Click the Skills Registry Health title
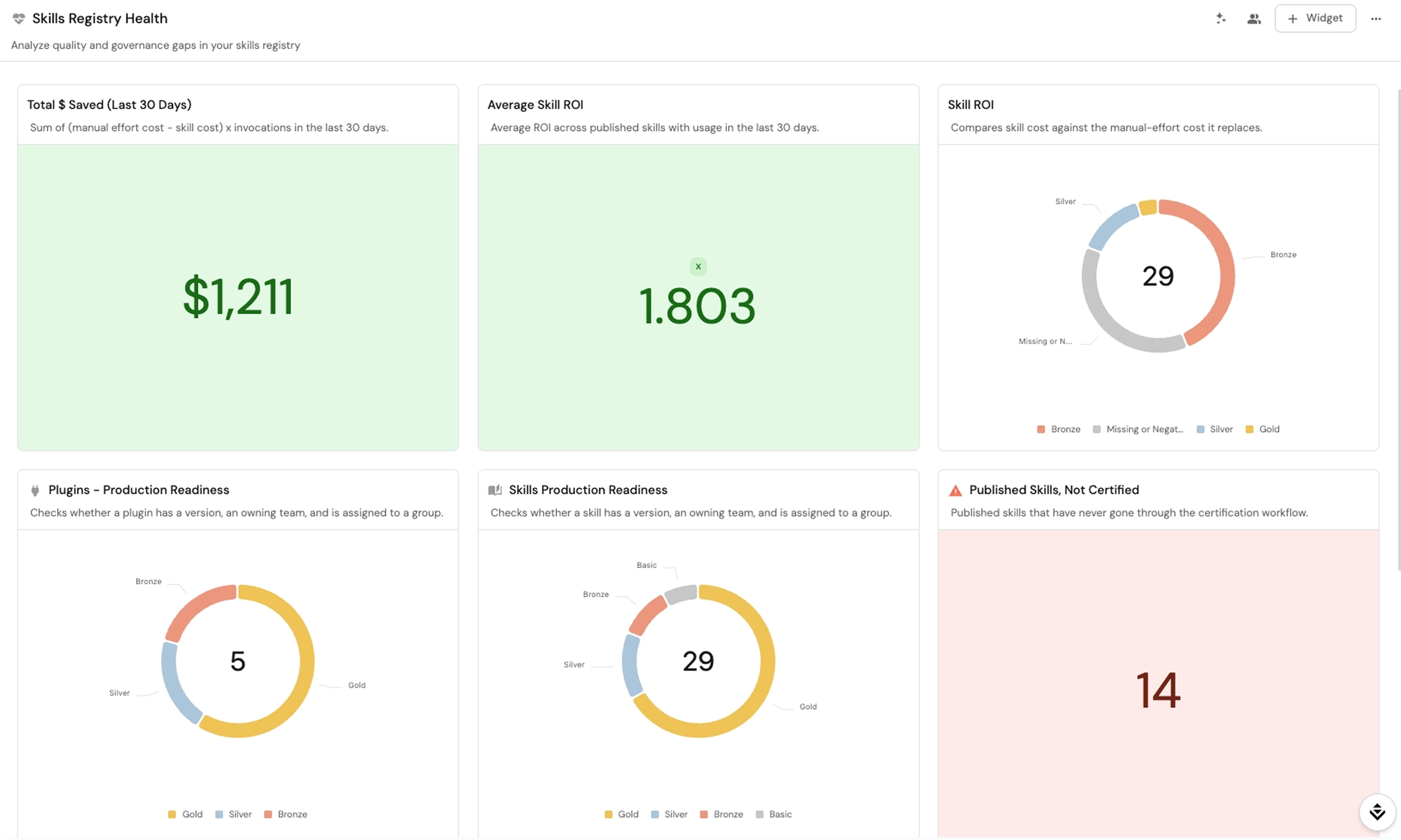The image size is (1401, 840). pyautogui.click(x=100, y=18)
